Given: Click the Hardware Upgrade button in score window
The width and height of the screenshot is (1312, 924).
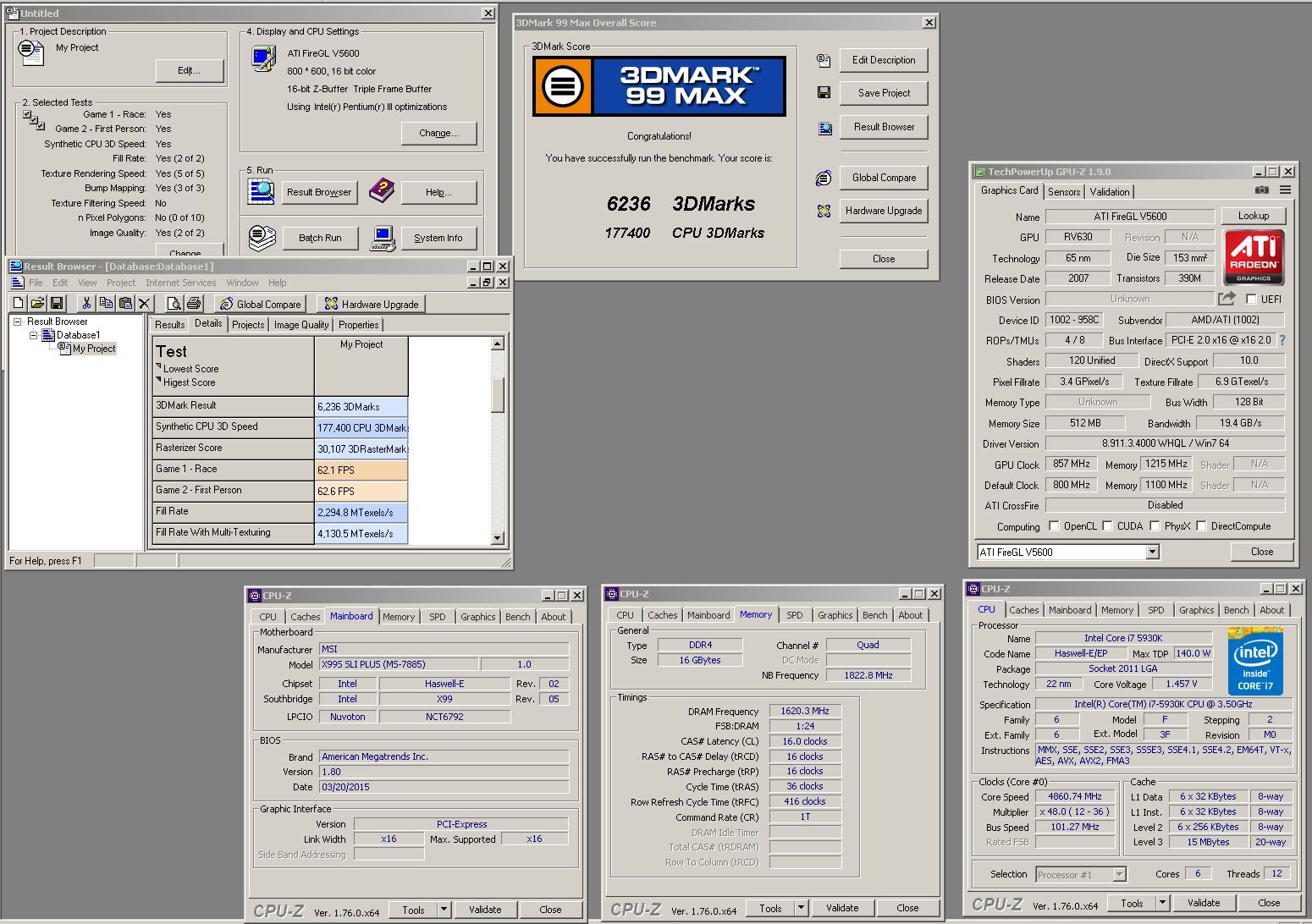Looking at the screenshot, I should click(x=884, y=211).
